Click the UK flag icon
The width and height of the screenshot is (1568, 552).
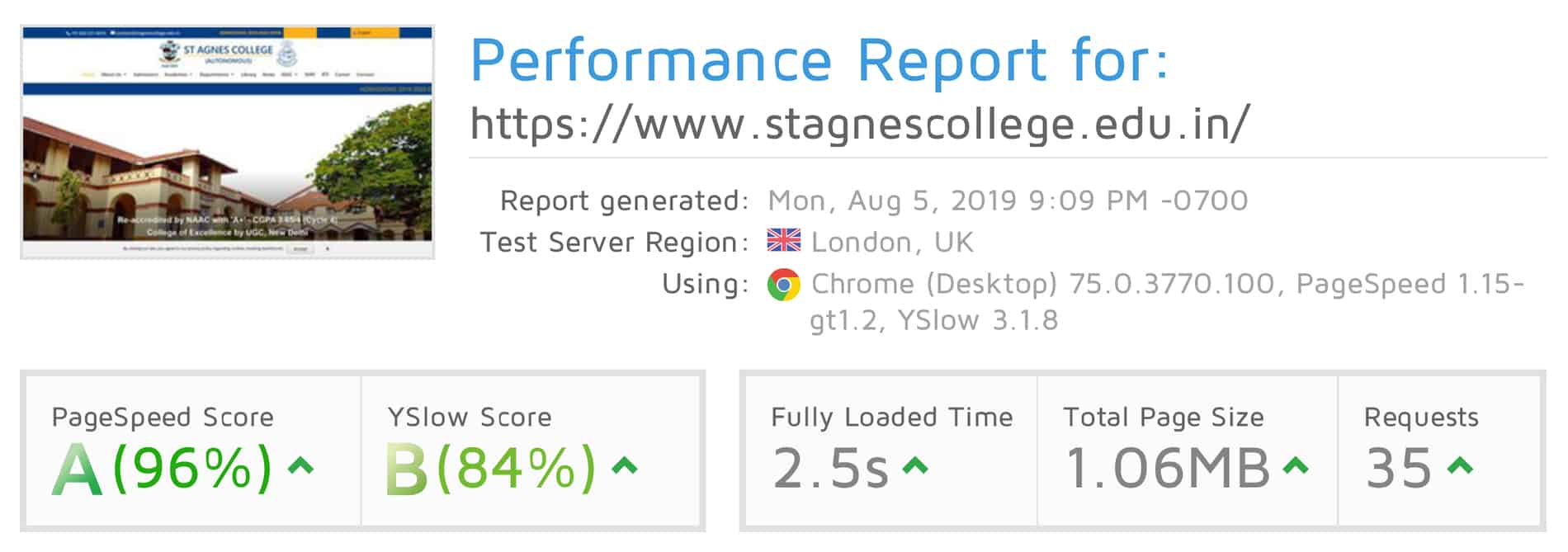point(783,240)
